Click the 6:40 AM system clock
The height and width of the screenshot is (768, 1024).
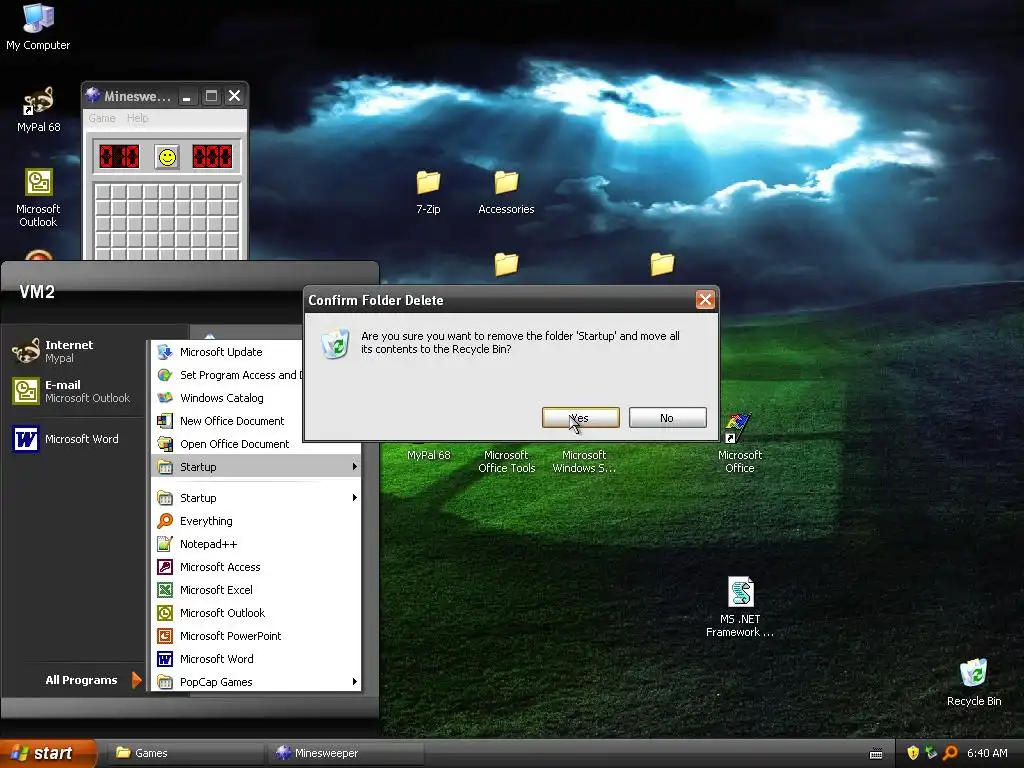(x=987, y=753)
